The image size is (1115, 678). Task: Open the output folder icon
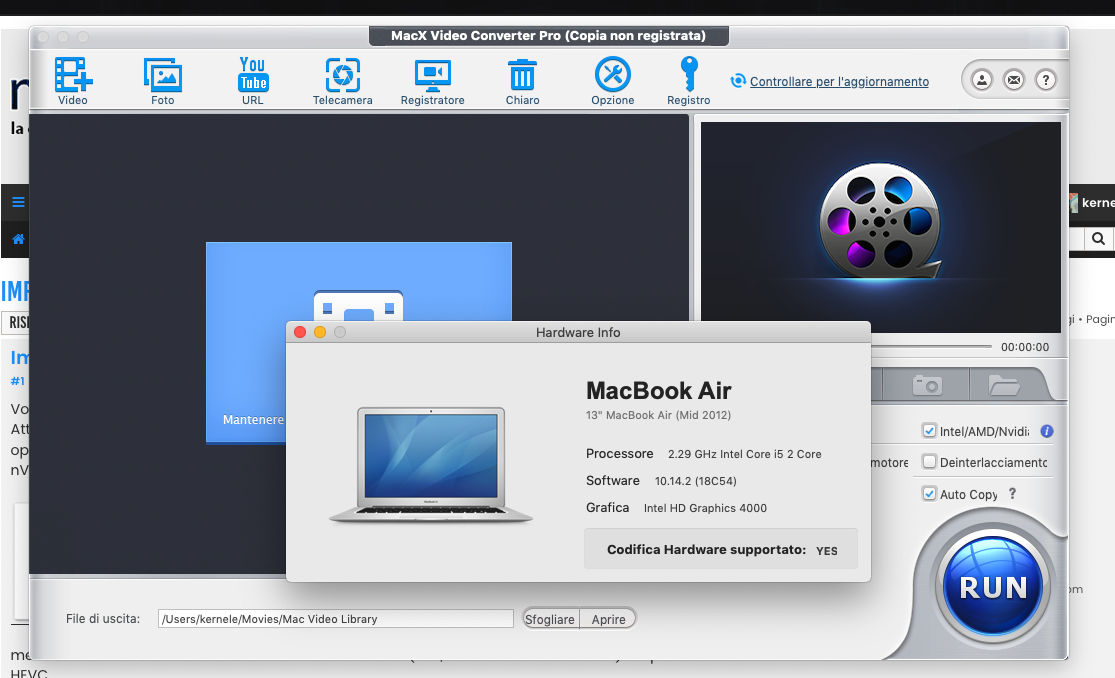(x=1004, y=385)
